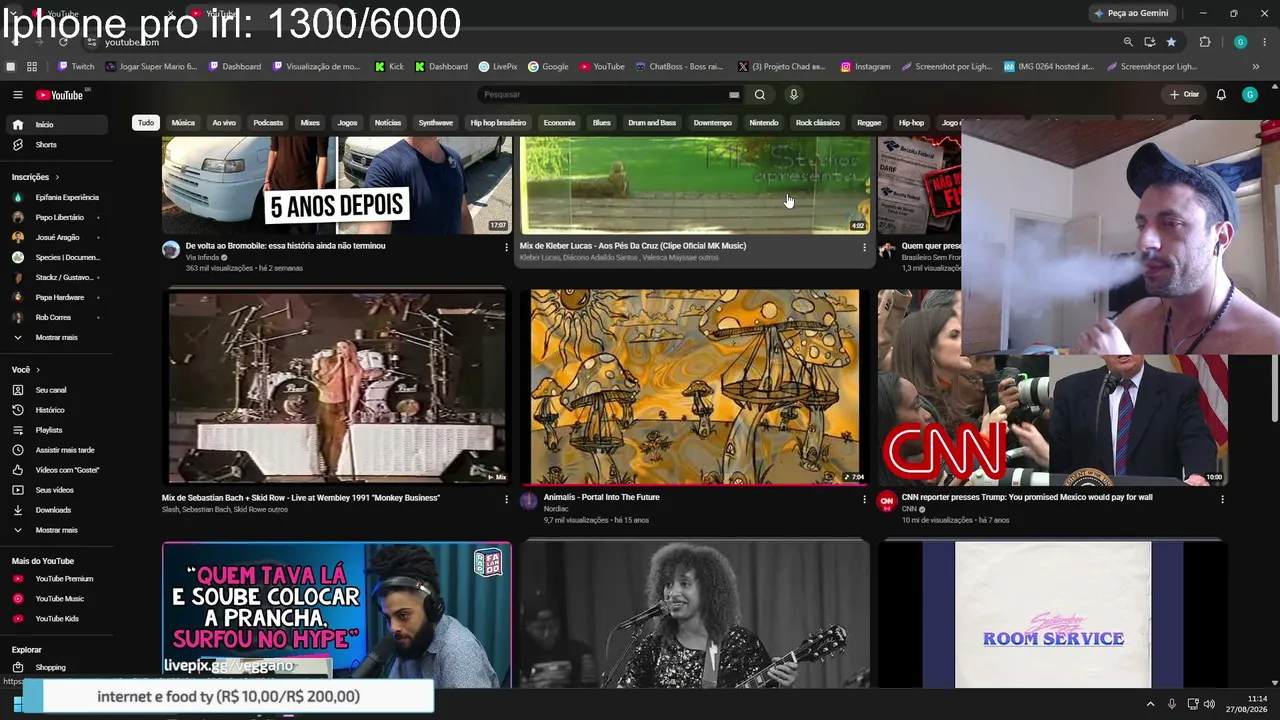Open the Chrome profile avatar

1241,42
